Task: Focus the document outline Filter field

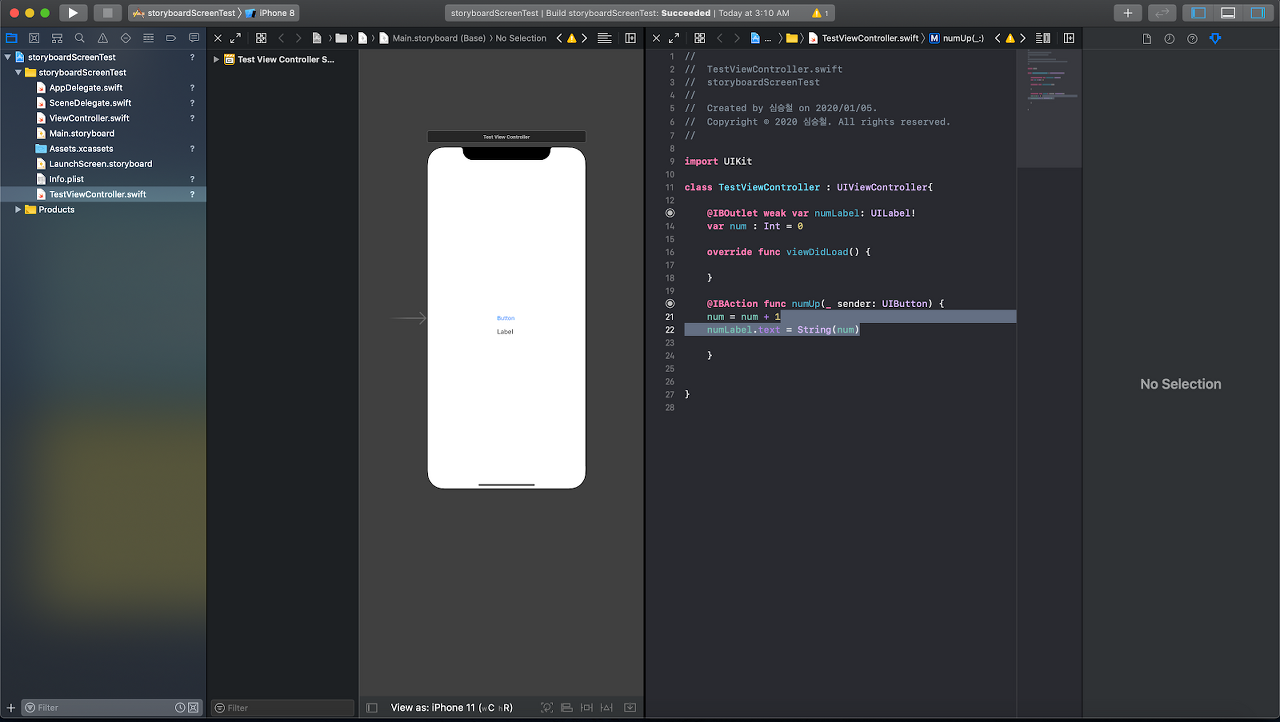Action: (x=283, y=707)
